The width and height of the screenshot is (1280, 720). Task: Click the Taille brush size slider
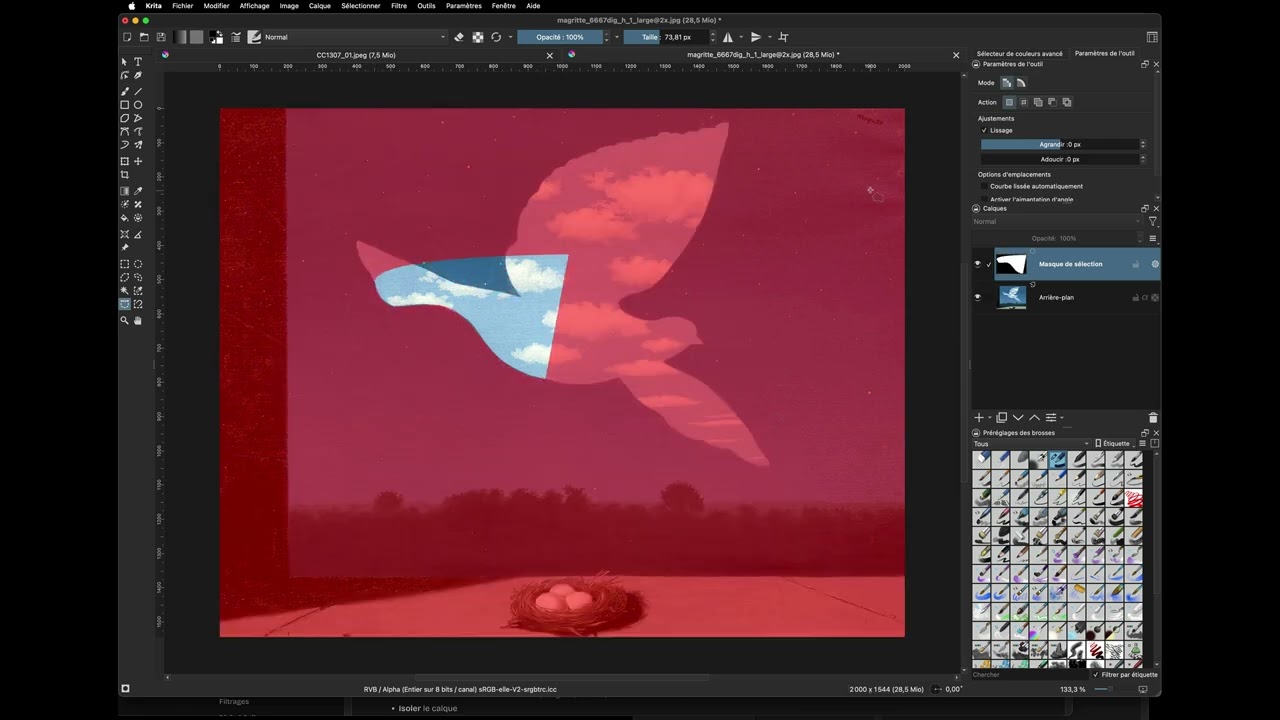pos(667,37)
